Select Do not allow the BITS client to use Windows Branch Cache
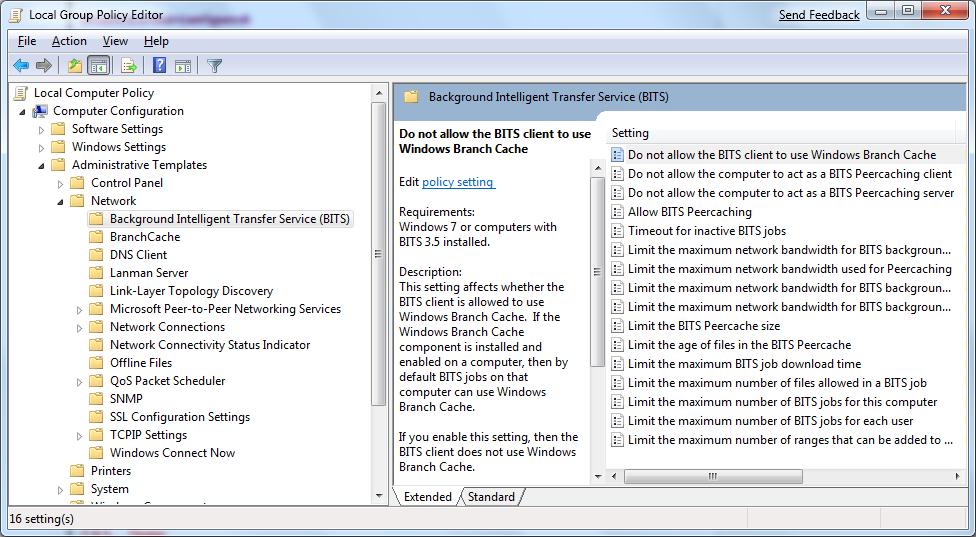This screenshot has height=537, width=976. click(x=782, y=155)
